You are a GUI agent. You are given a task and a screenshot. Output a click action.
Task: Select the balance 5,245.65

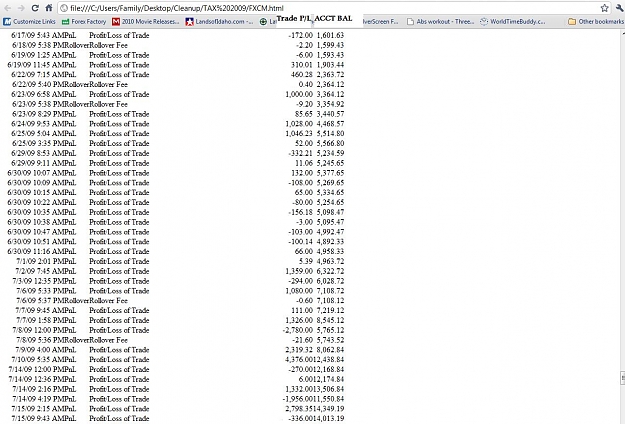click(x=330, y=163)
